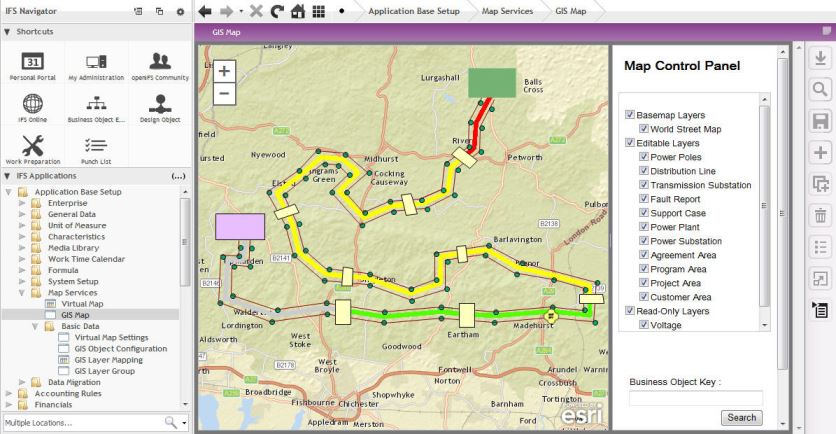Open Virtual Map in navigator tree
The image size is (836, 434).
(82, 303)
